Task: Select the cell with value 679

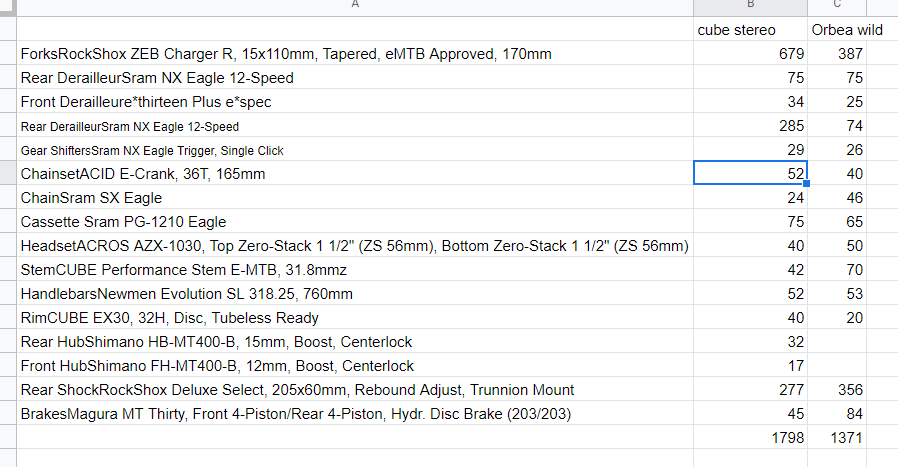Action: [751, 53]
